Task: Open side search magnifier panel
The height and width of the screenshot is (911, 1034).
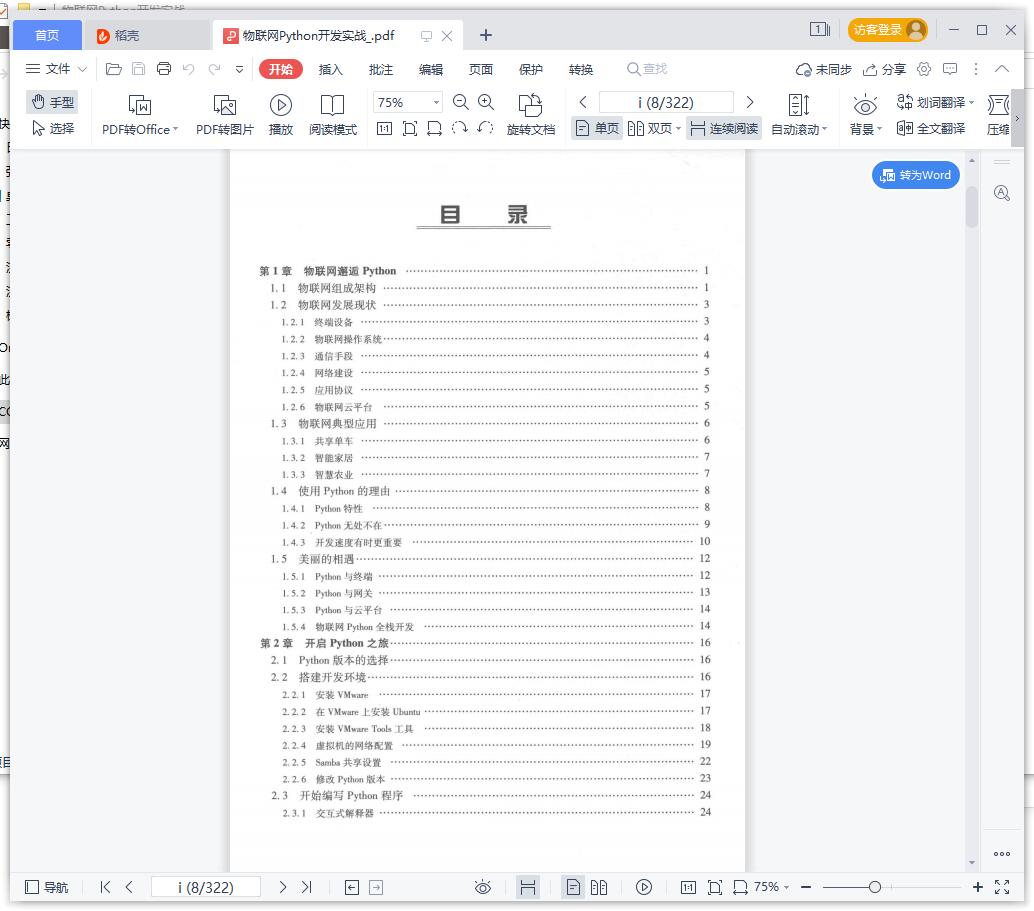Action: click(x=1002, y=193)
